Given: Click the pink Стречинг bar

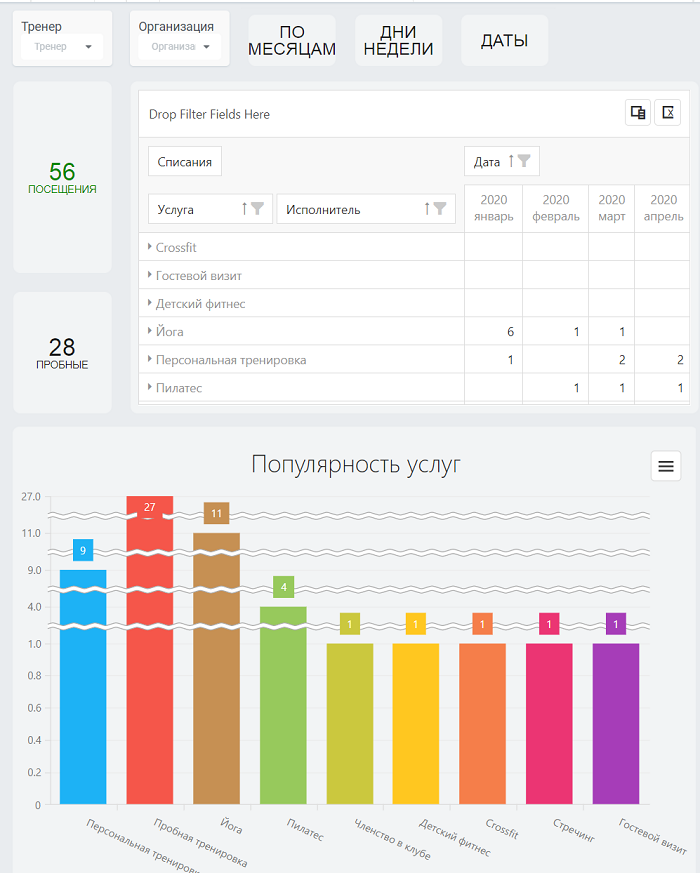Looking at the screenshot, I should click(549, 724).
